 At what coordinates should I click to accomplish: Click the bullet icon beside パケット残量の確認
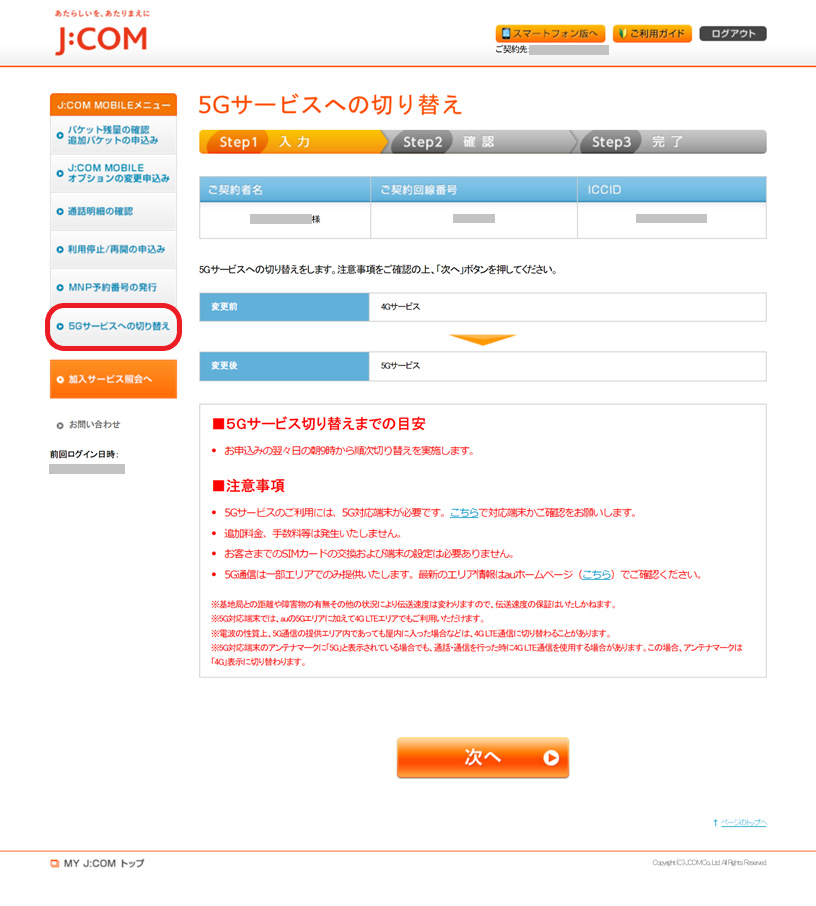point(60,135)
